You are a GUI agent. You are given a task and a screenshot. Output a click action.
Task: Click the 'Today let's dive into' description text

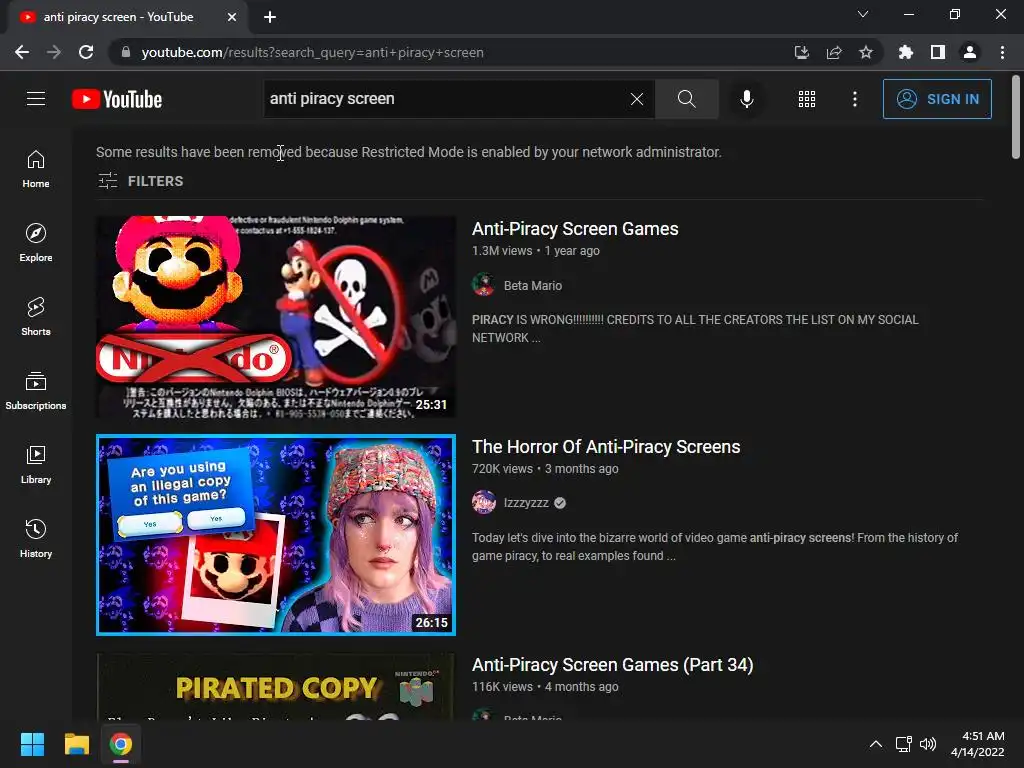click(714, 547)
